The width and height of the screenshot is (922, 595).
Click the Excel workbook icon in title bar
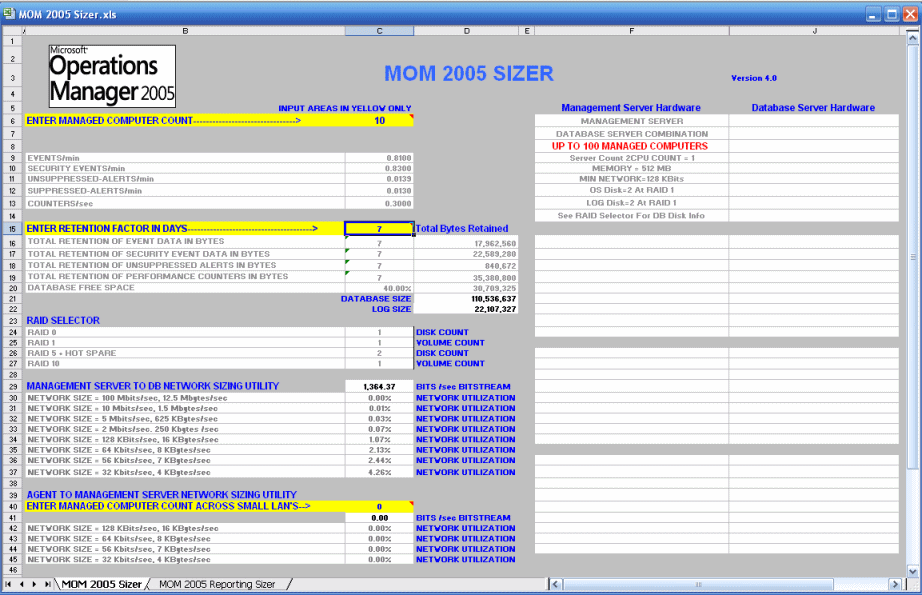pos(9,14)
